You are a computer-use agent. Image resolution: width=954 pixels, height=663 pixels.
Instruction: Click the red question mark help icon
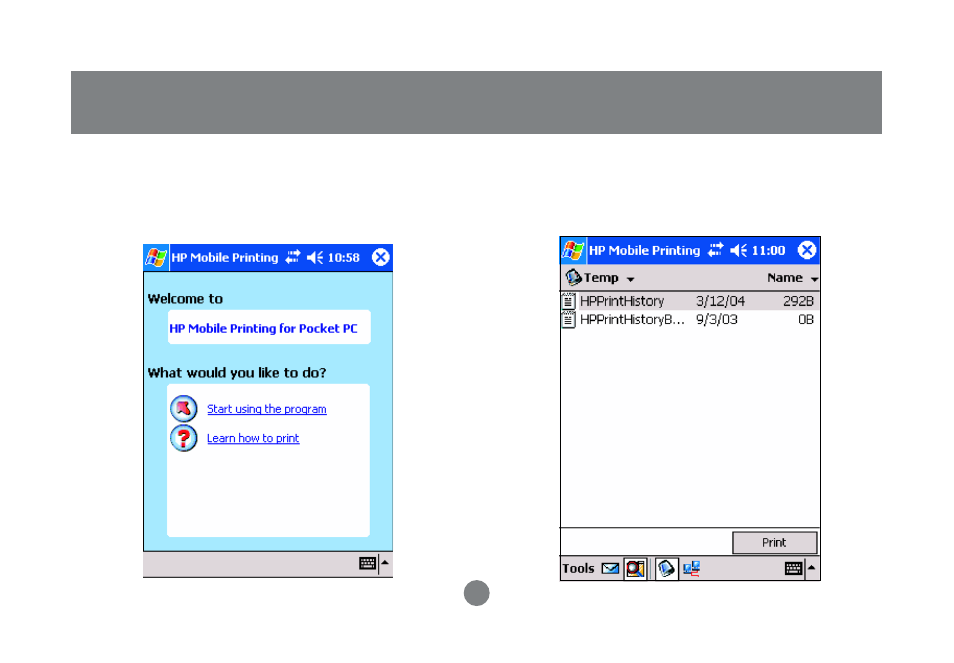(184, 438)
